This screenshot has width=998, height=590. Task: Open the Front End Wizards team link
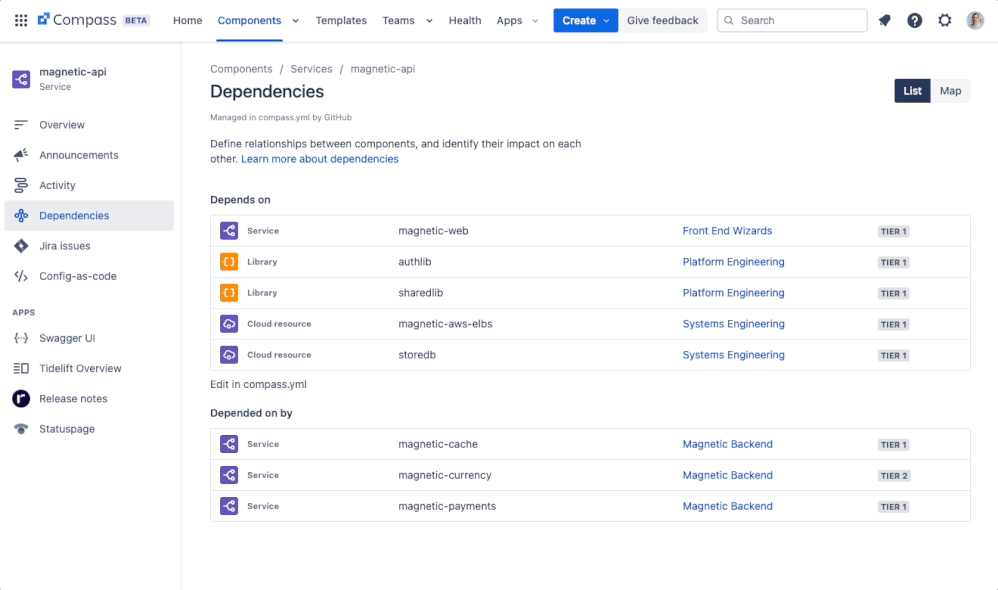[727, 231]
